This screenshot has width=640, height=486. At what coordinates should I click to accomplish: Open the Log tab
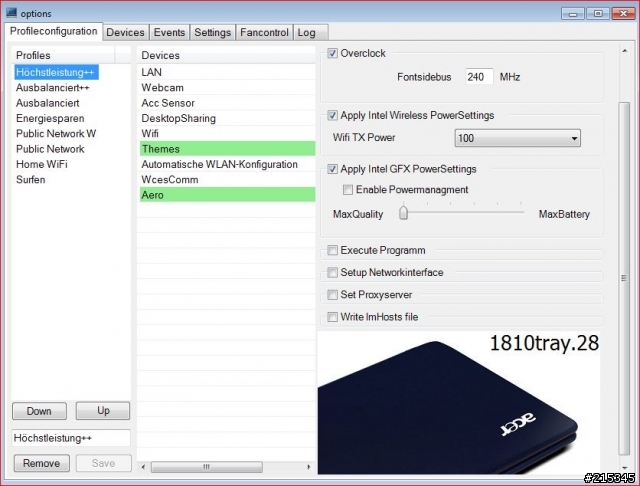pos(310,32)
